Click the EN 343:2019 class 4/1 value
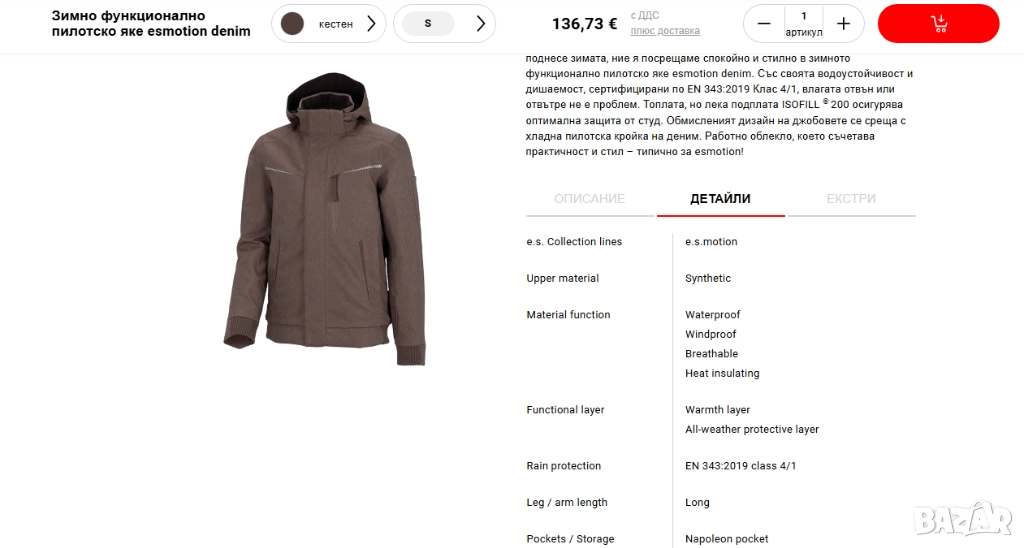The height and width of the screenshot is (548, 1024). click(x=741, y=466)
